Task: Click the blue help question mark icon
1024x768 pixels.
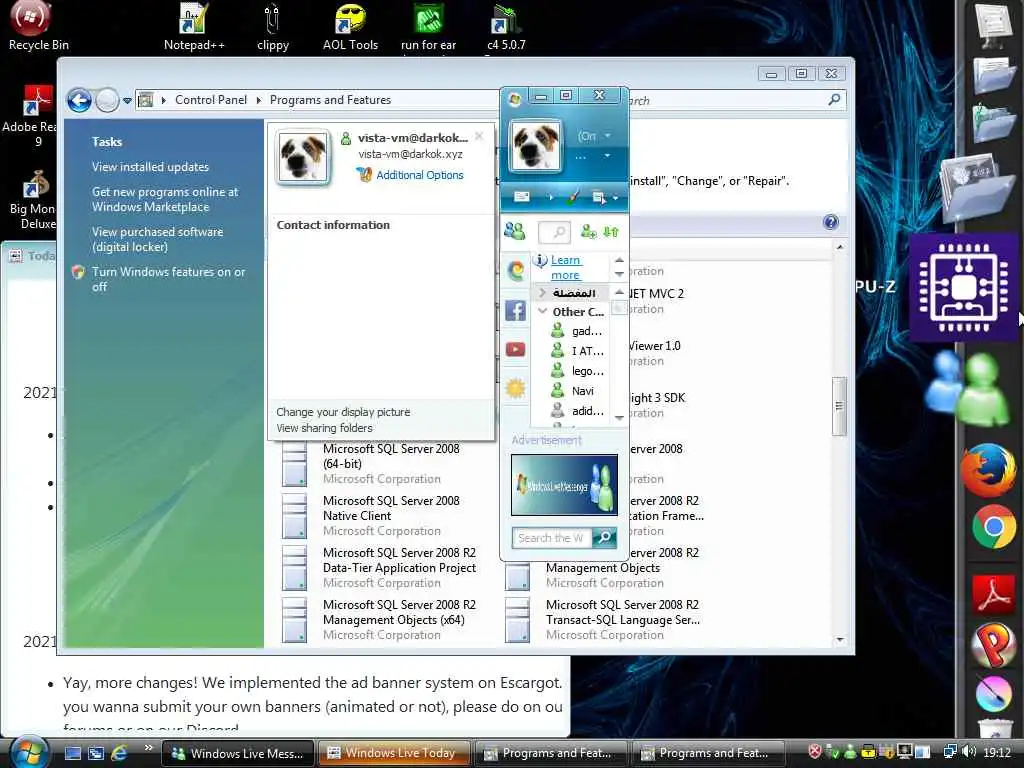Action: 831,223
